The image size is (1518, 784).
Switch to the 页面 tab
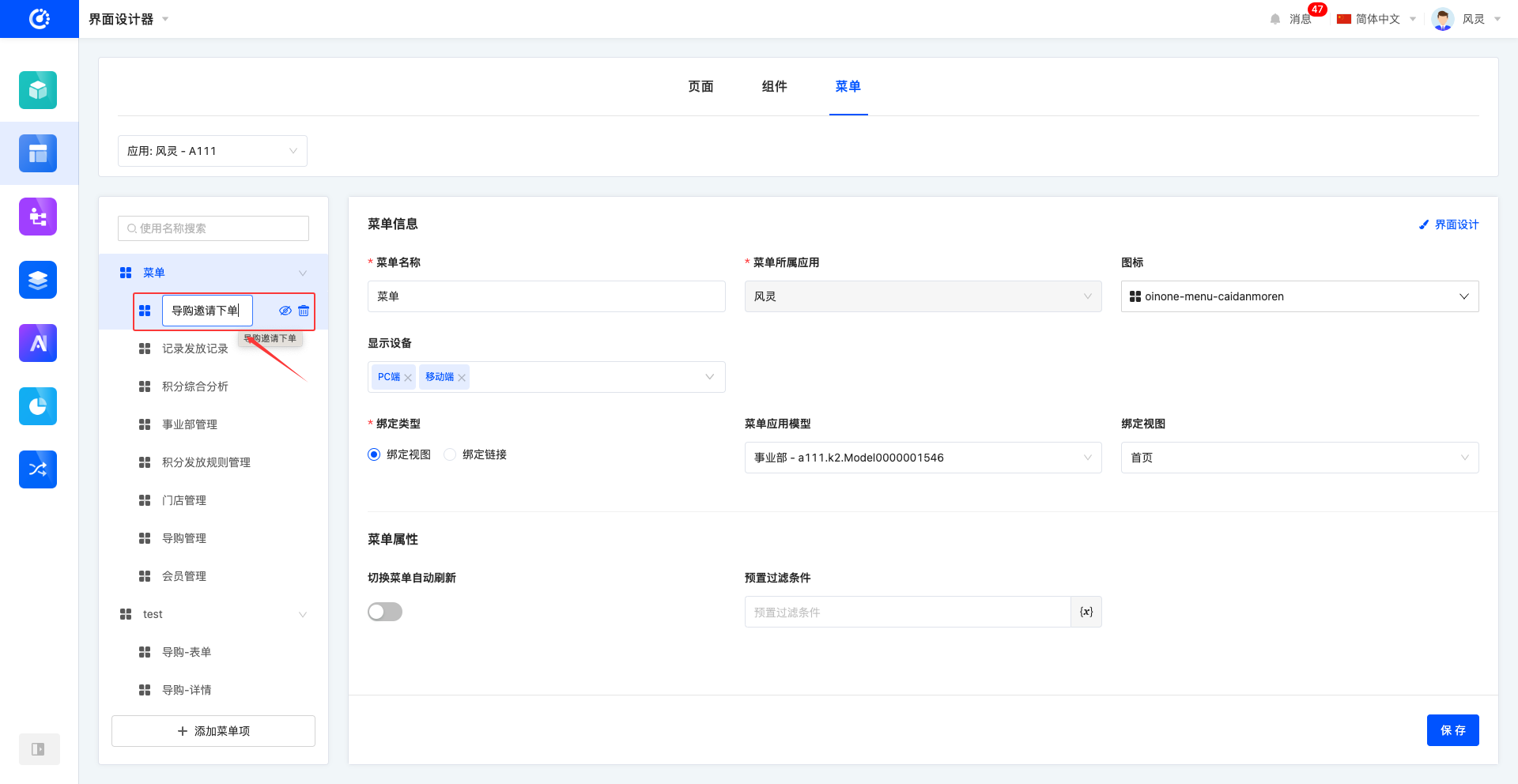pos(700,86)
